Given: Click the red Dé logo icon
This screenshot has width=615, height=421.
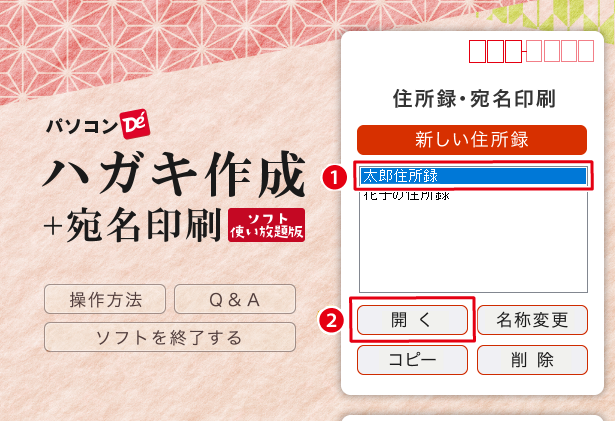Looking at the screenshot, I should click(135, 124).
